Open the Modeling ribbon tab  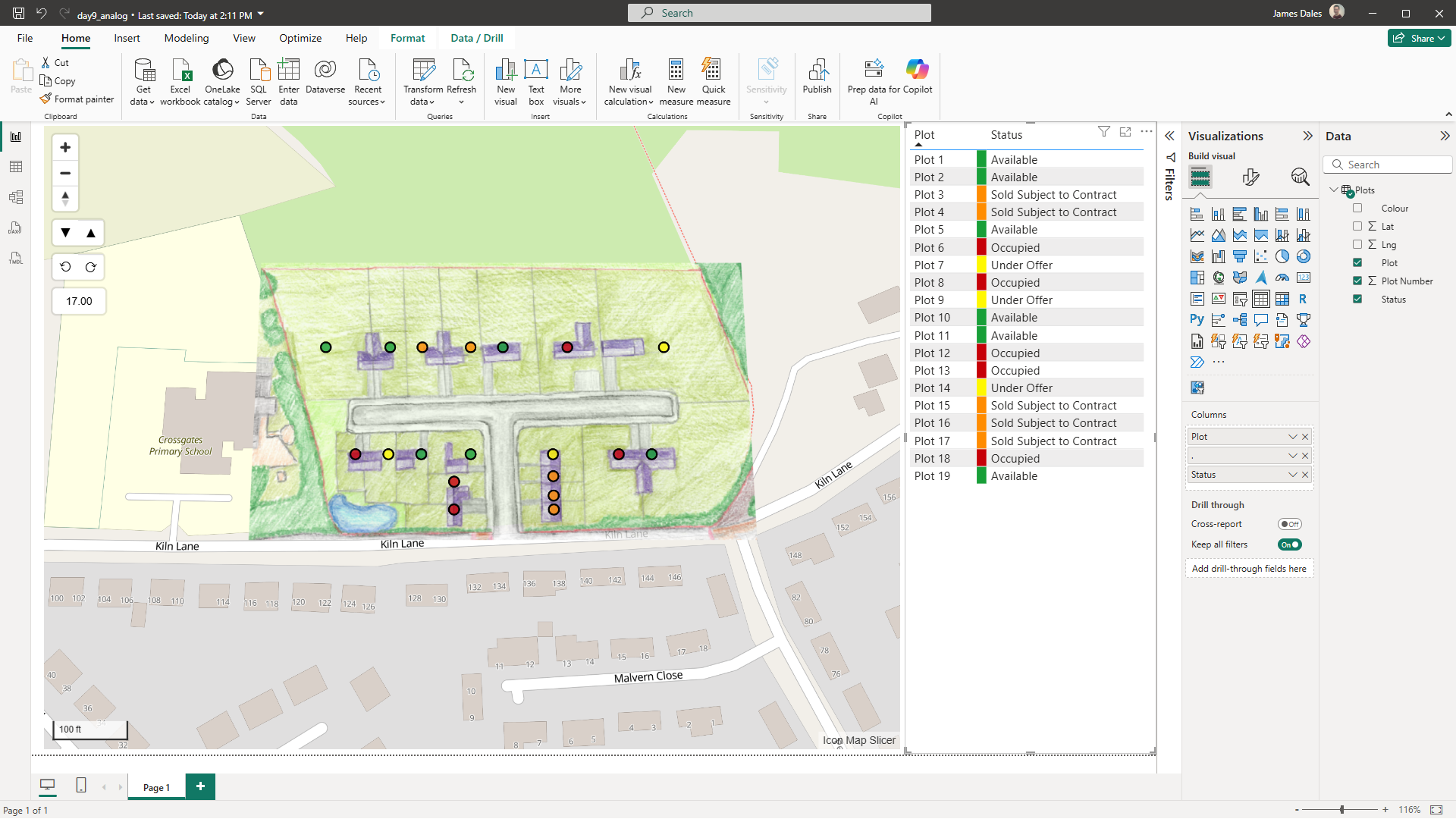point(186,38)
